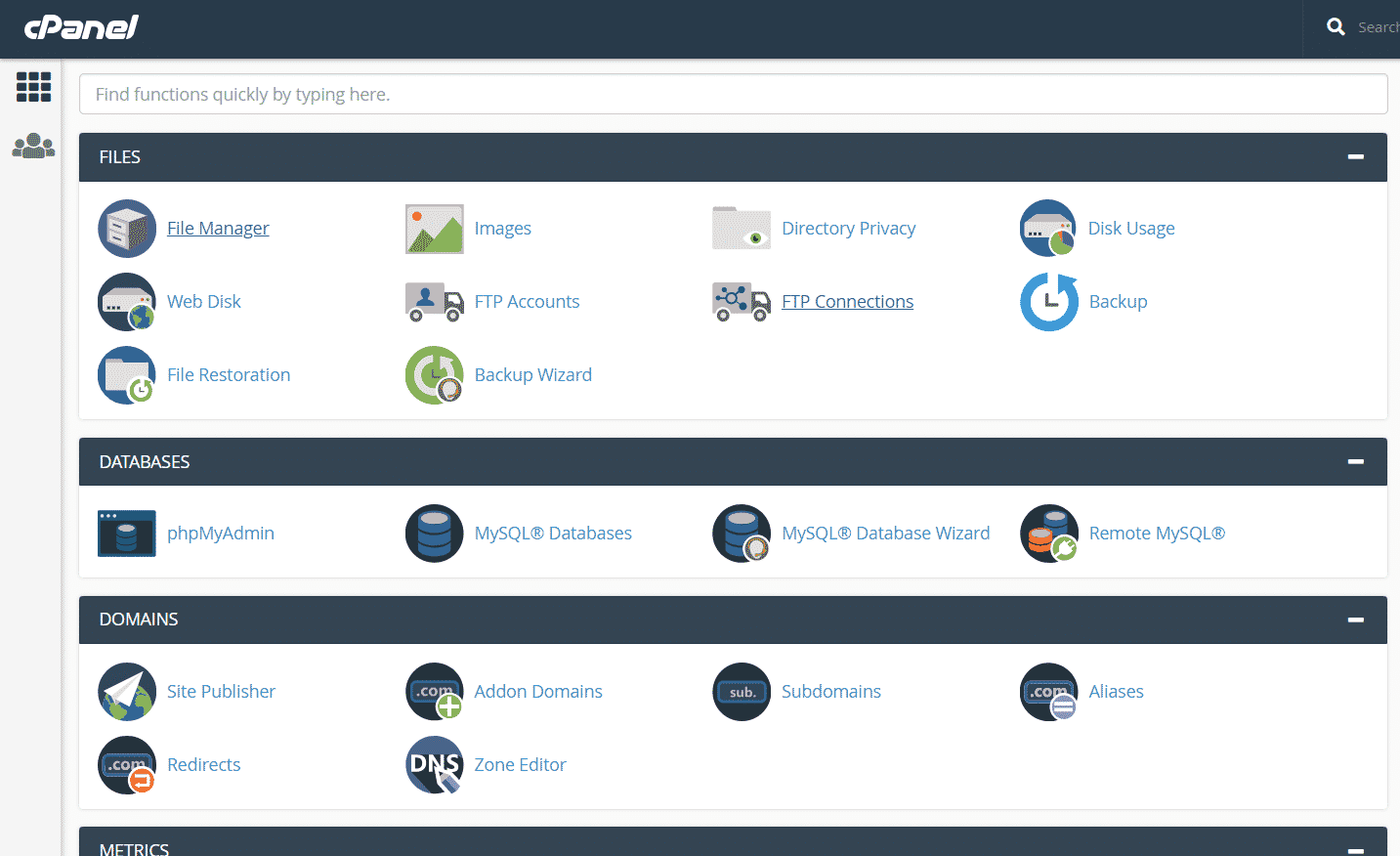Click the FTP Accounts truck icon

point(435,302)
